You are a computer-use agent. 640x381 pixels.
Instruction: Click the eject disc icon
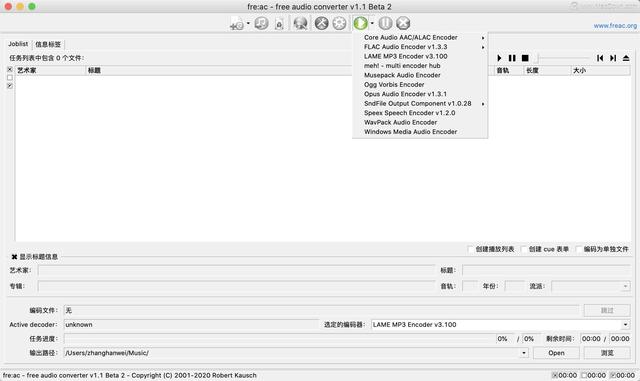[626, 58]
